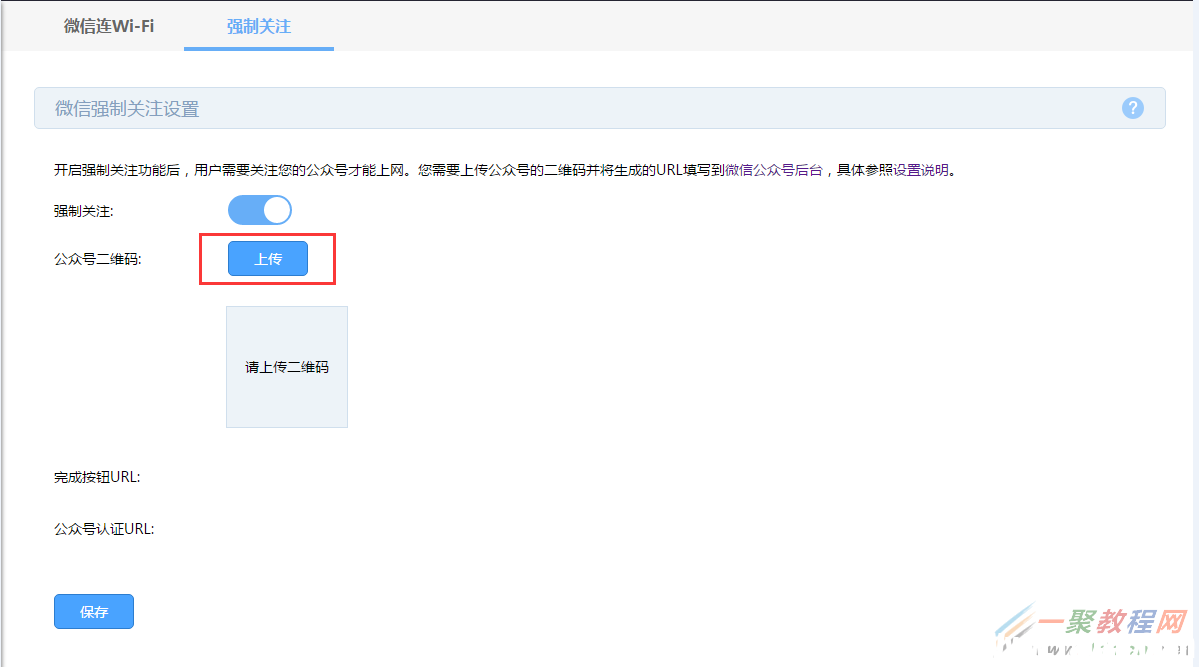
Task: Select the 强制关注 tab
Action: click(x=258, y=26)
